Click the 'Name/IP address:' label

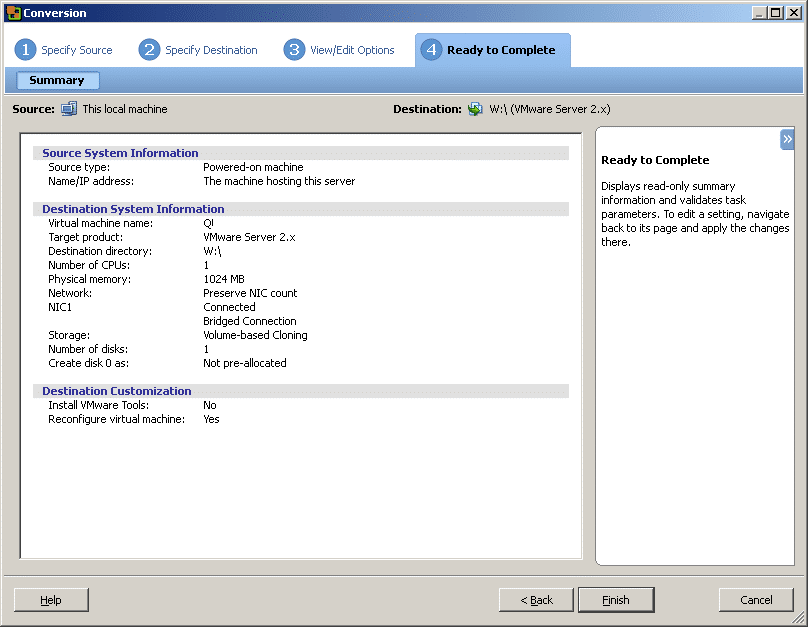pyautogui.click(x=91, y=181)
